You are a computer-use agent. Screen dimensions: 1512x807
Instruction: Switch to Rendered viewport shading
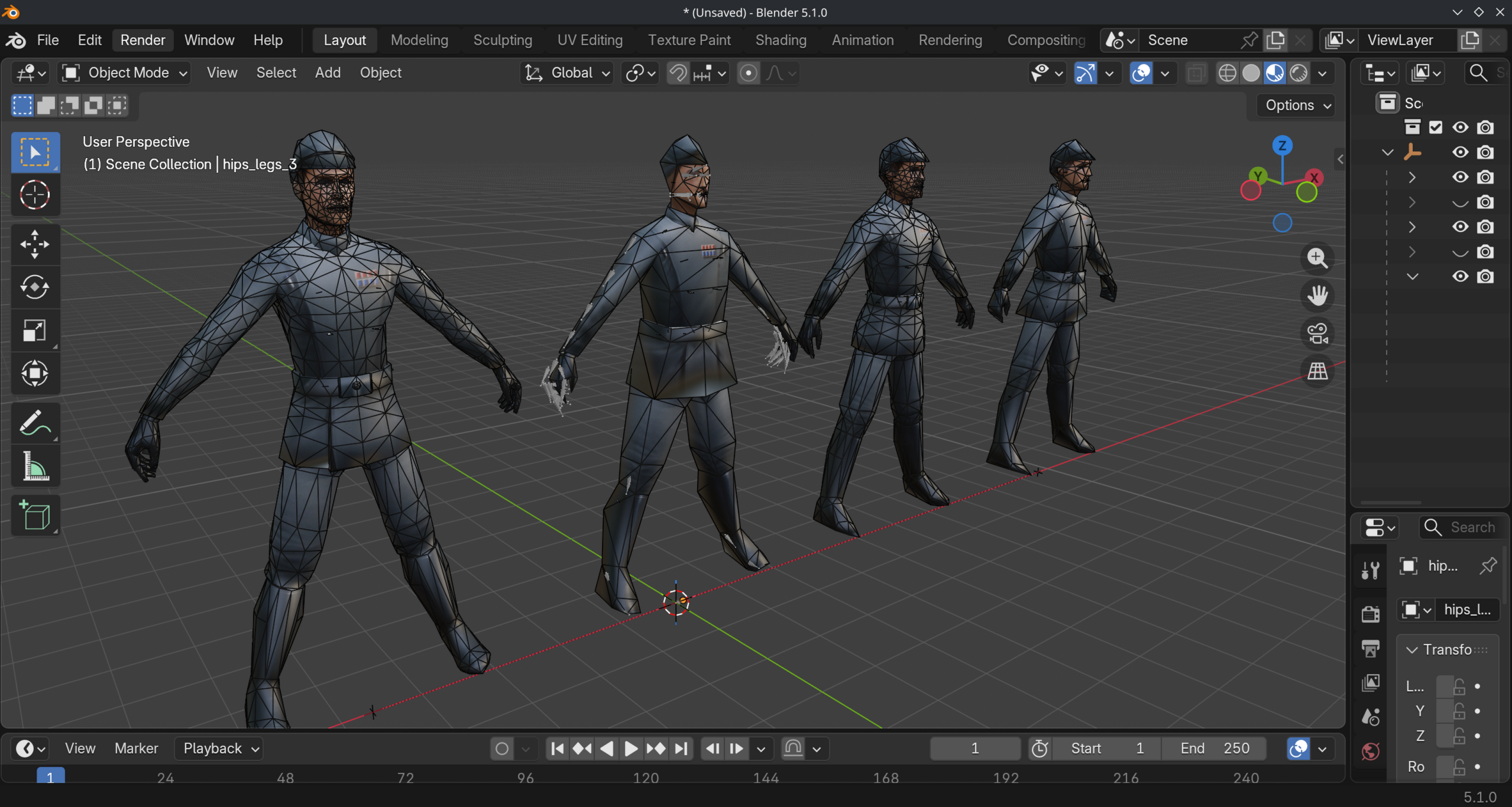coord(1299,73)
